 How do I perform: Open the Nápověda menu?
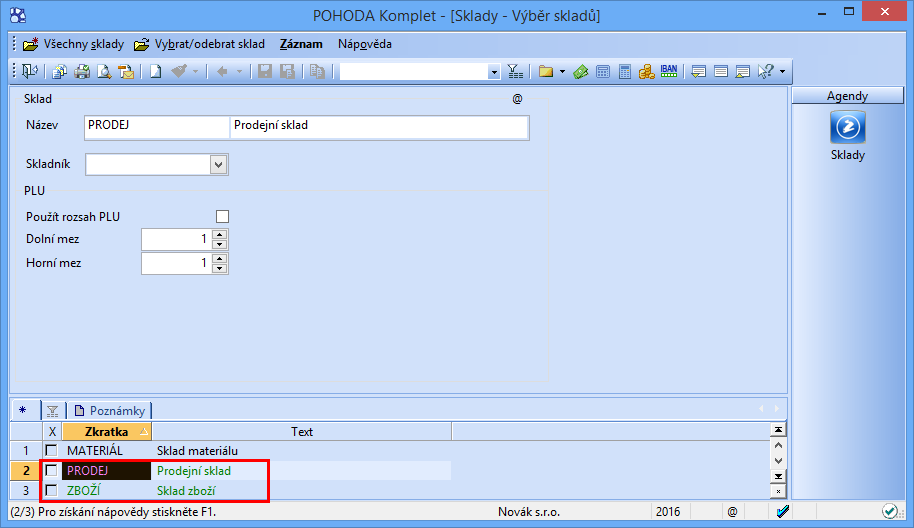pos(365,44)
